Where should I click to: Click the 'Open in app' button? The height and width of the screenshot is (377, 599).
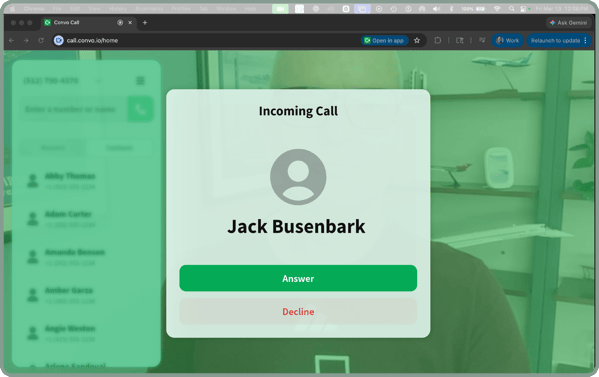coord(384,40)
